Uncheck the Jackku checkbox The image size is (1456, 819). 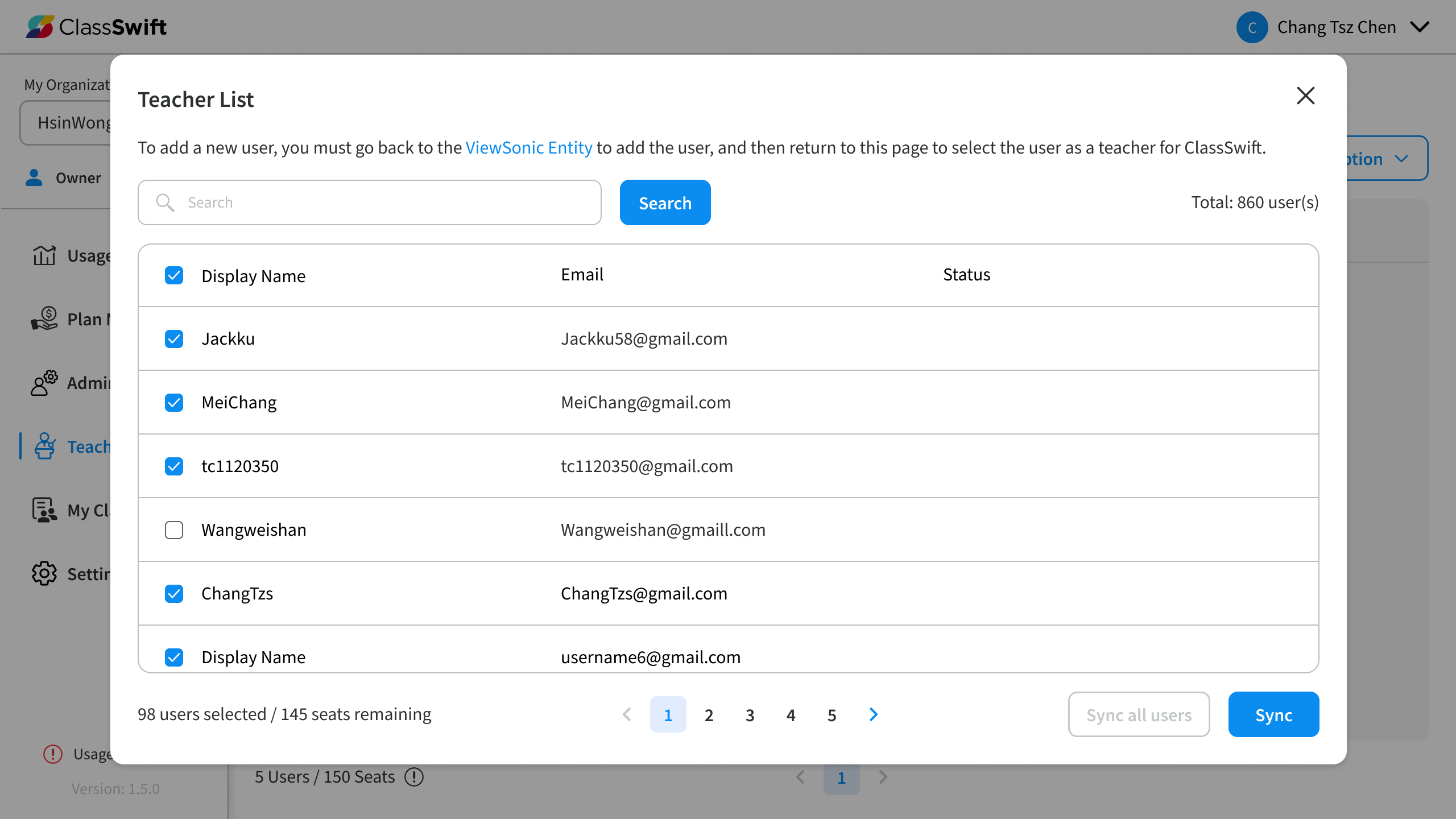pyautogui.click(x=174, y=339)
